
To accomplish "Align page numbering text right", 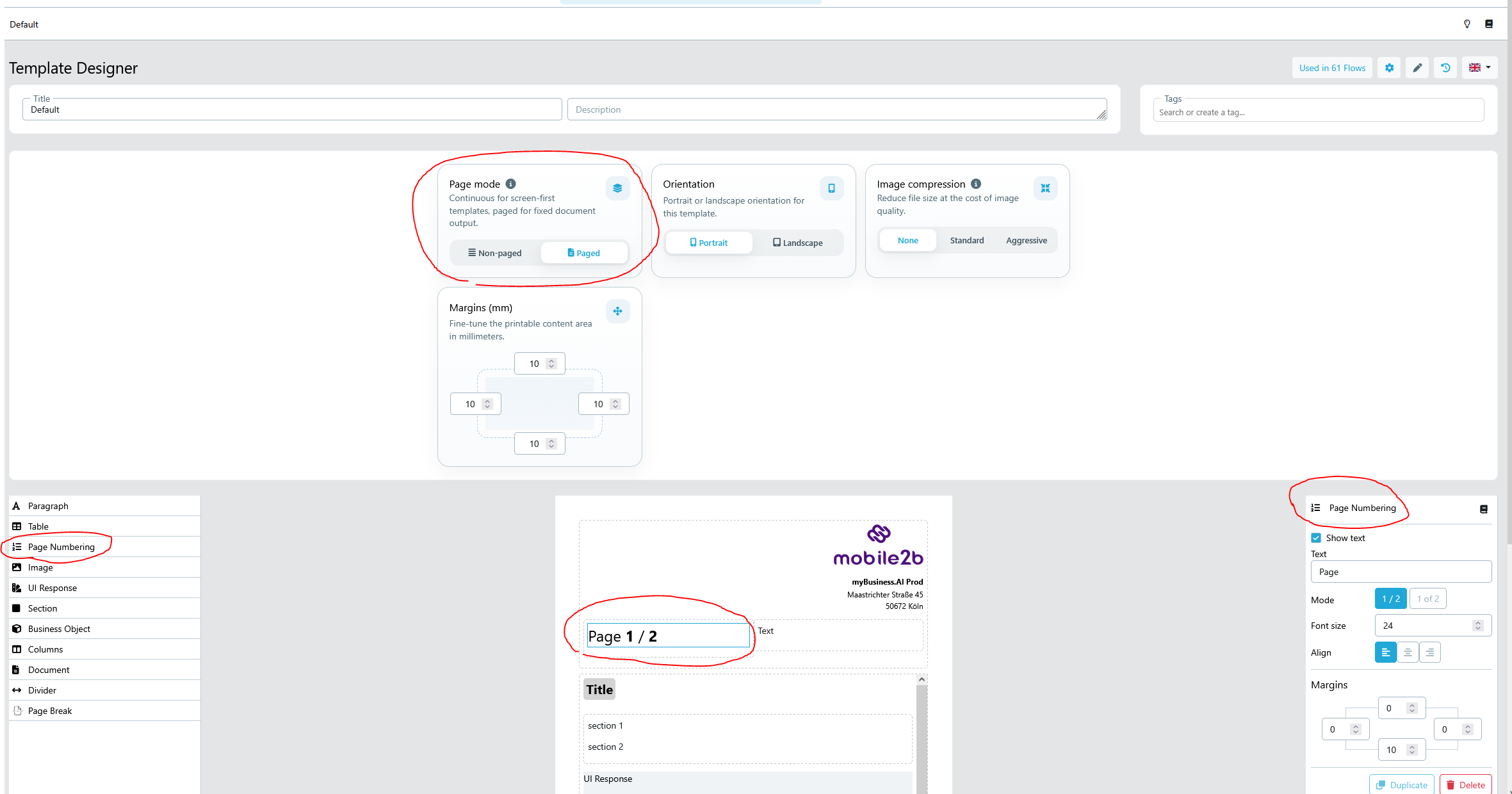I will [1430, 652].
